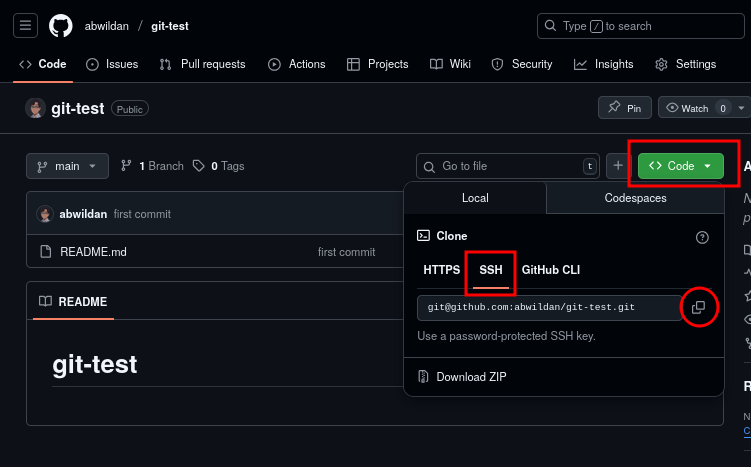Screen dimensions: 751x467
Task: Open the Pull requests tab
Action: point(203,64)
